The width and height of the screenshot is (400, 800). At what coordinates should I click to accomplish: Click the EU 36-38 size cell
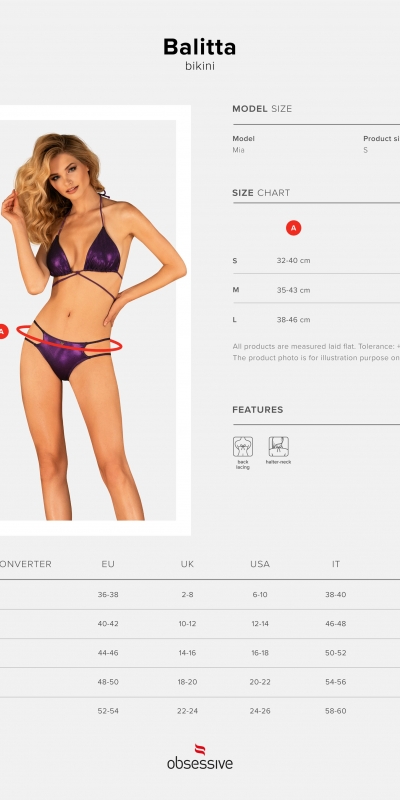(108, 594)
